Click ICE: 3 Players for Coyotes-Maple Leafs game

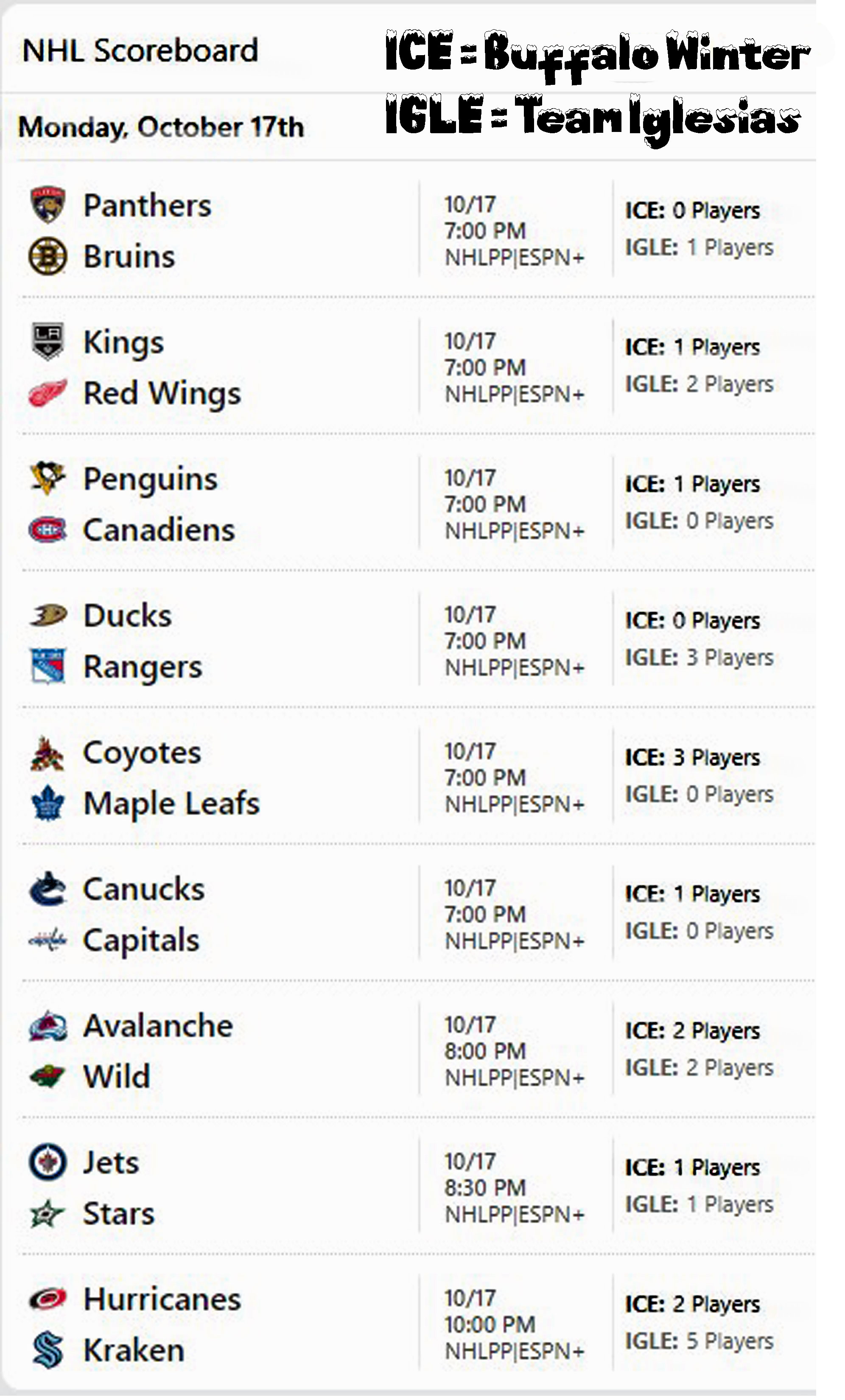pos(692,757)
